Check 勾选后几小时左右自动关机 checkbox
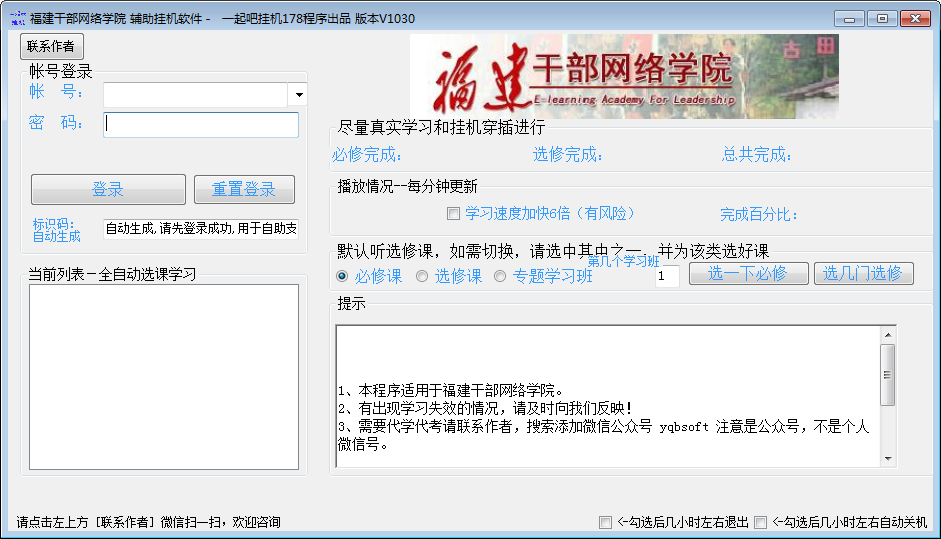The height and width of the screenshot is (539, 941). pos(760,522)
